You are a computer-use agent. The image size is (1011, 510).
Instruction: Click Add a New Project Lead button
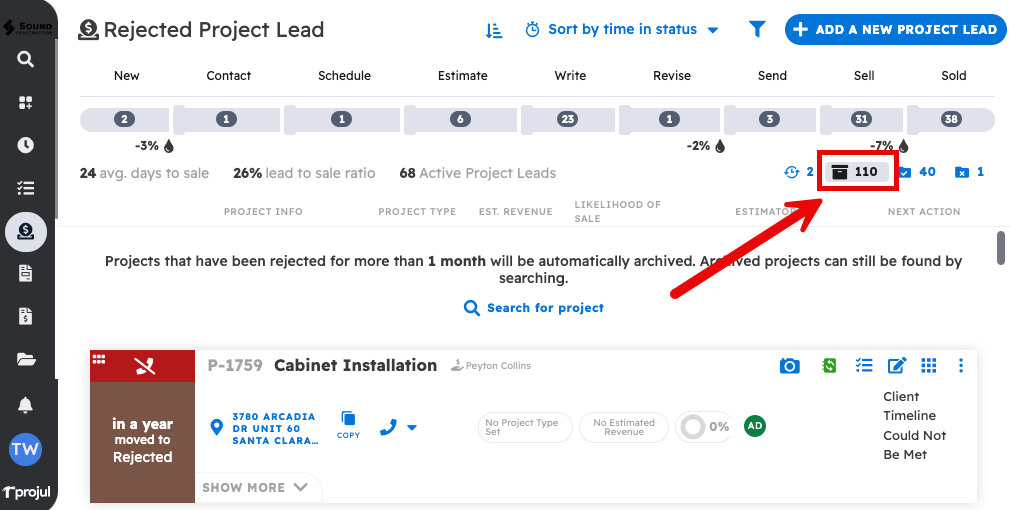895,30
